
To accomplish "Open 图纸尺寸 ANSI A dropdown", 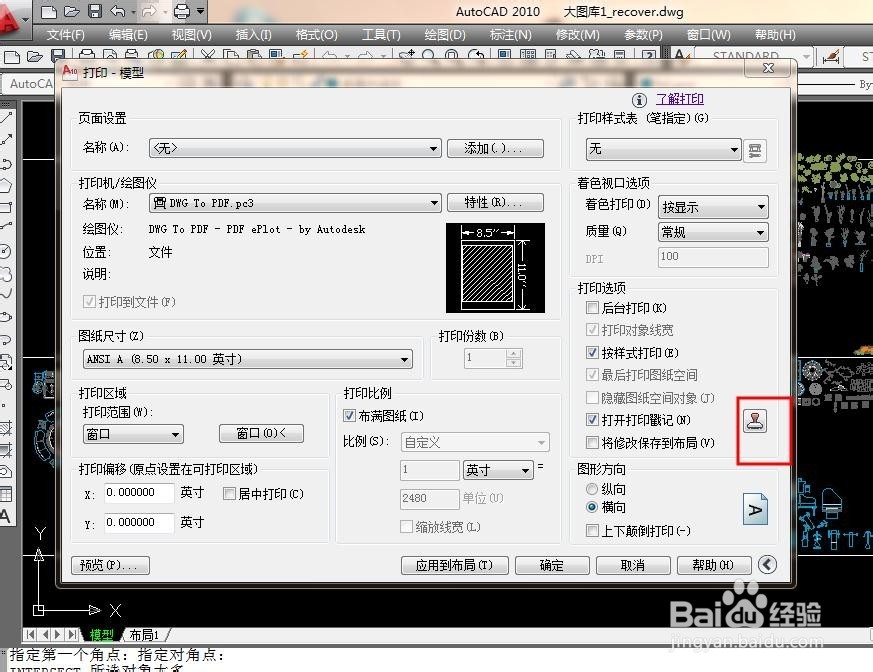I will click(248, 359).
